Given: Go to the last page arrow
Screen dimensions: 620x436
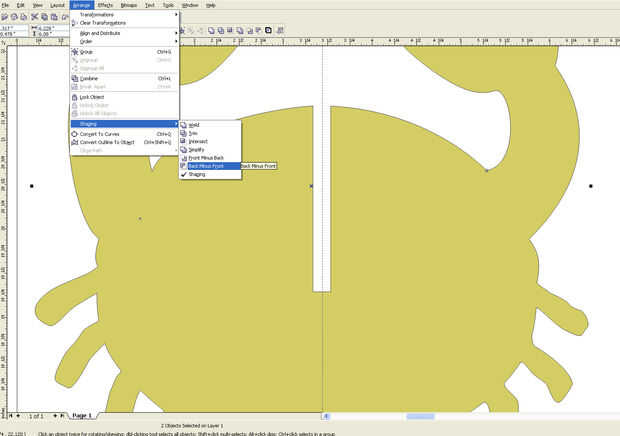Looking at the screenshot, I should (x=62, y=416).
